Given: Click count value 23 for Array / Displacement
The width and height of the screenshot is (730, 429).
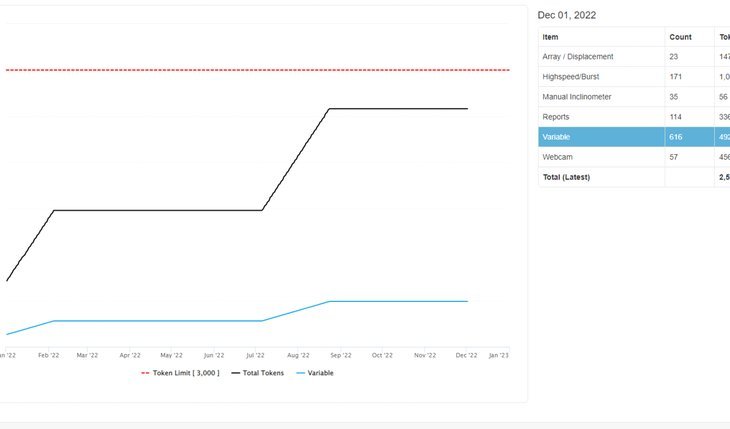Looking at the screenshot, I should click(674, 56).
